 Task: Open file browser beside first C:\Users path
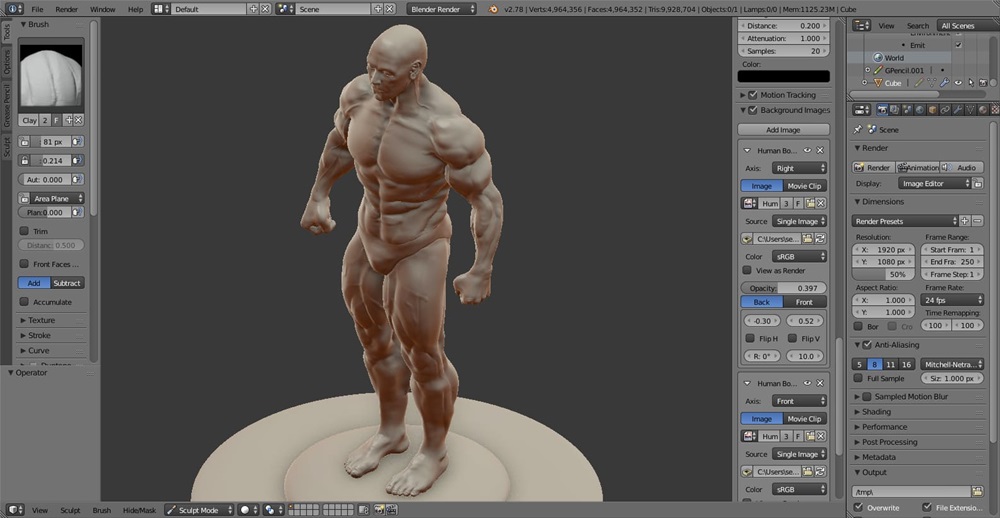(x=807, y=238)
